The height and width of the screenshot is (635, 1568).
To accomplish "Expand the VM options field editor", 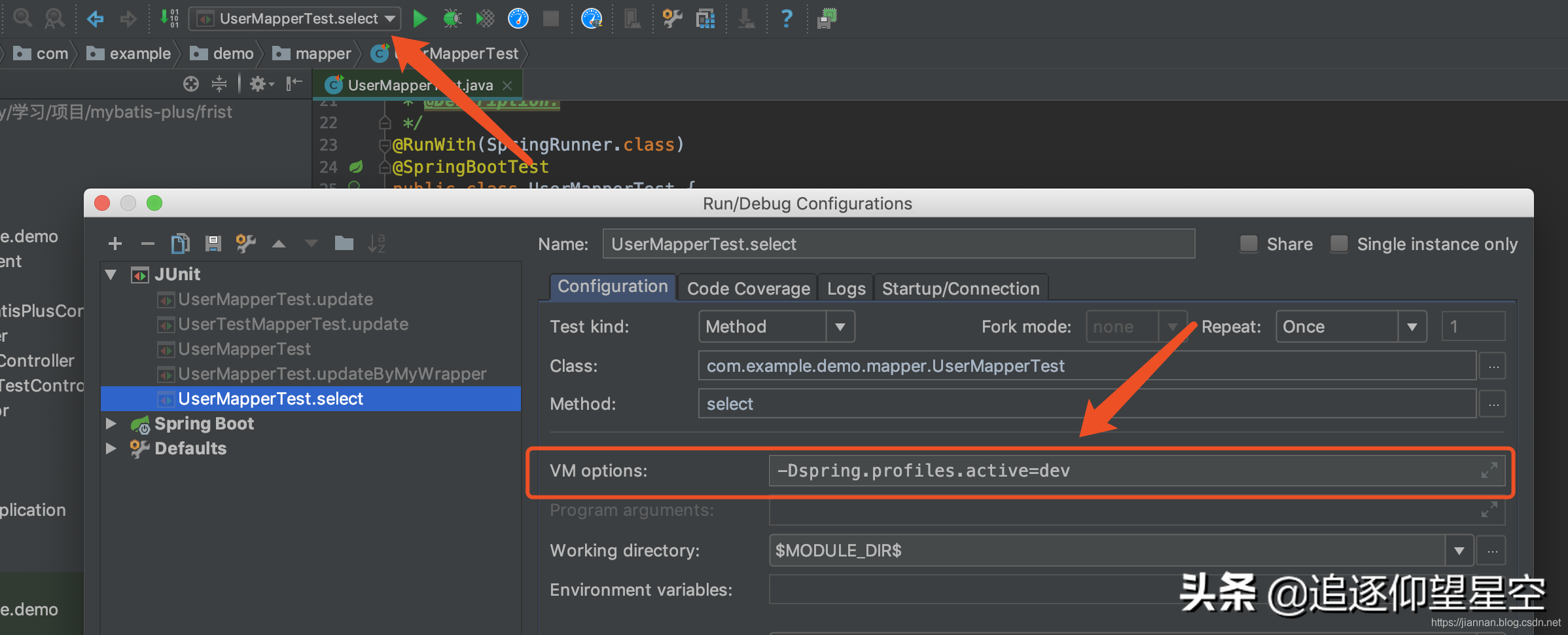I will pos(1489,471).
